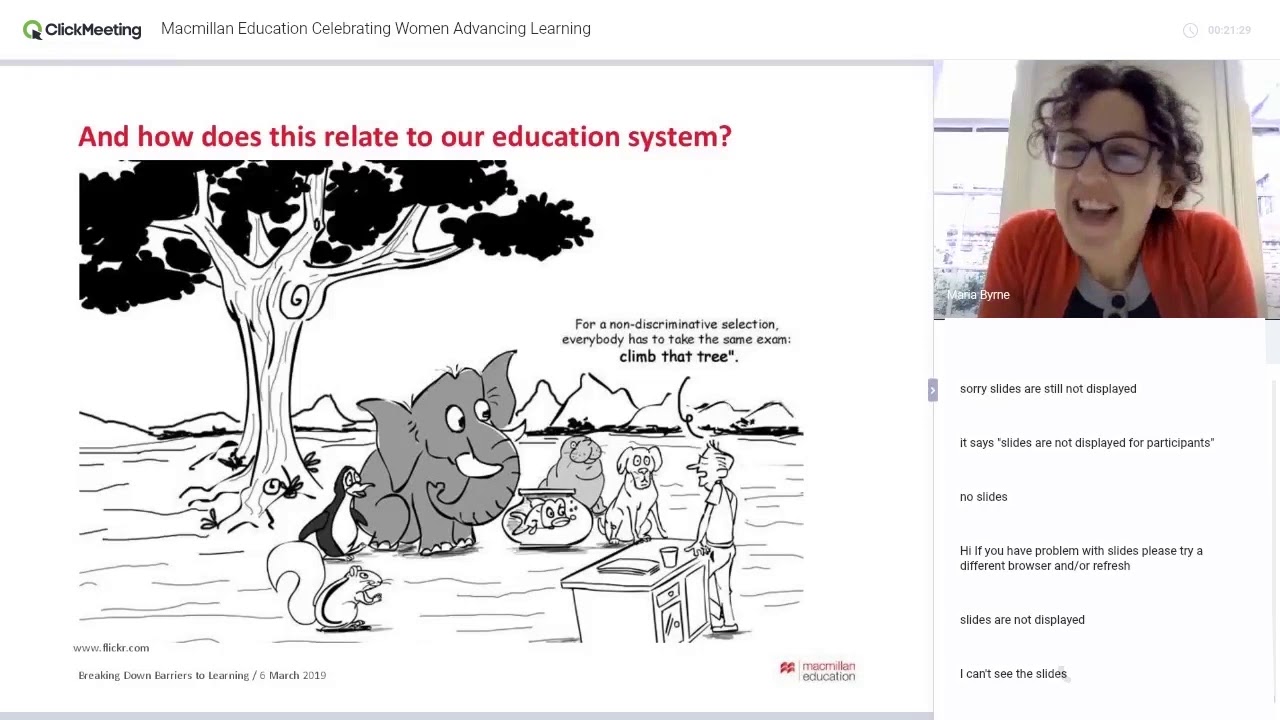Click the message 'I can't see the slides'
The height and width of the screenshot is (720, 1280).
1013,674
